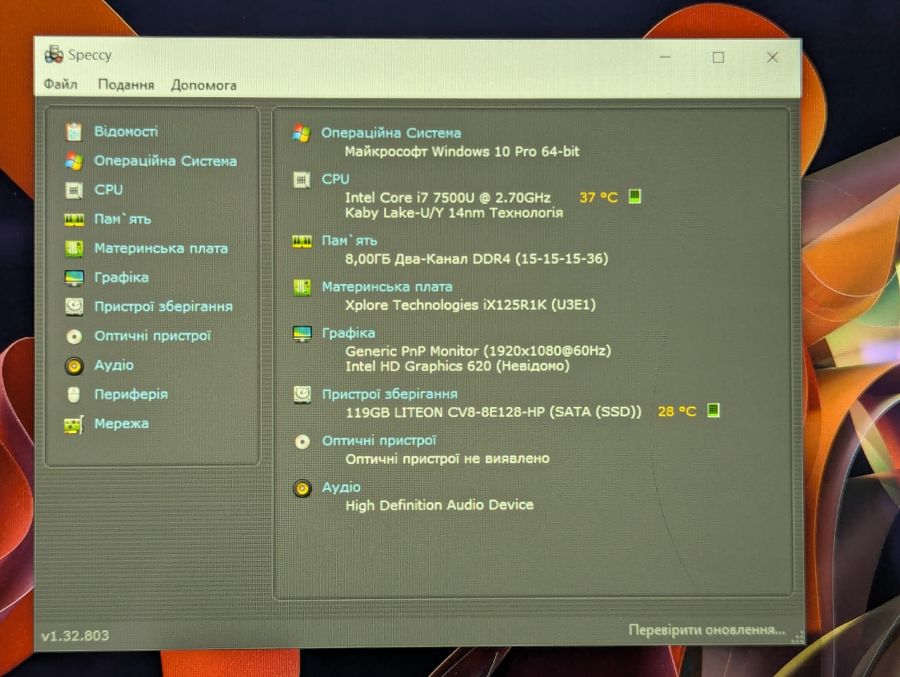Click the CPU temperature 37 °C
The width and height of the screenshot is (900, 677).
tap(598, 198)
